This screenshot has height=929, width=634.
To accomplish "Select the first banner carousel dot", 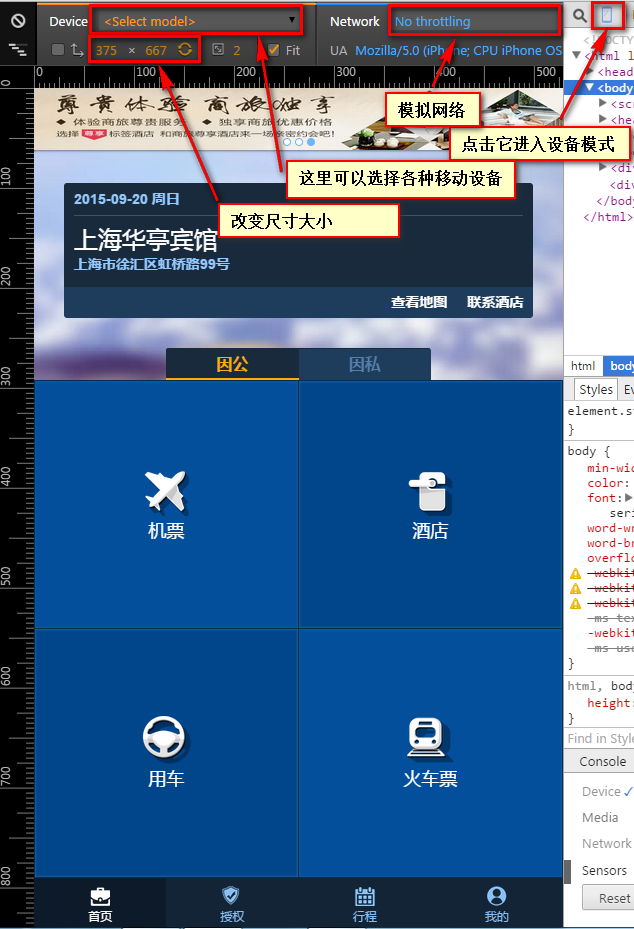I will coord(287,142).
